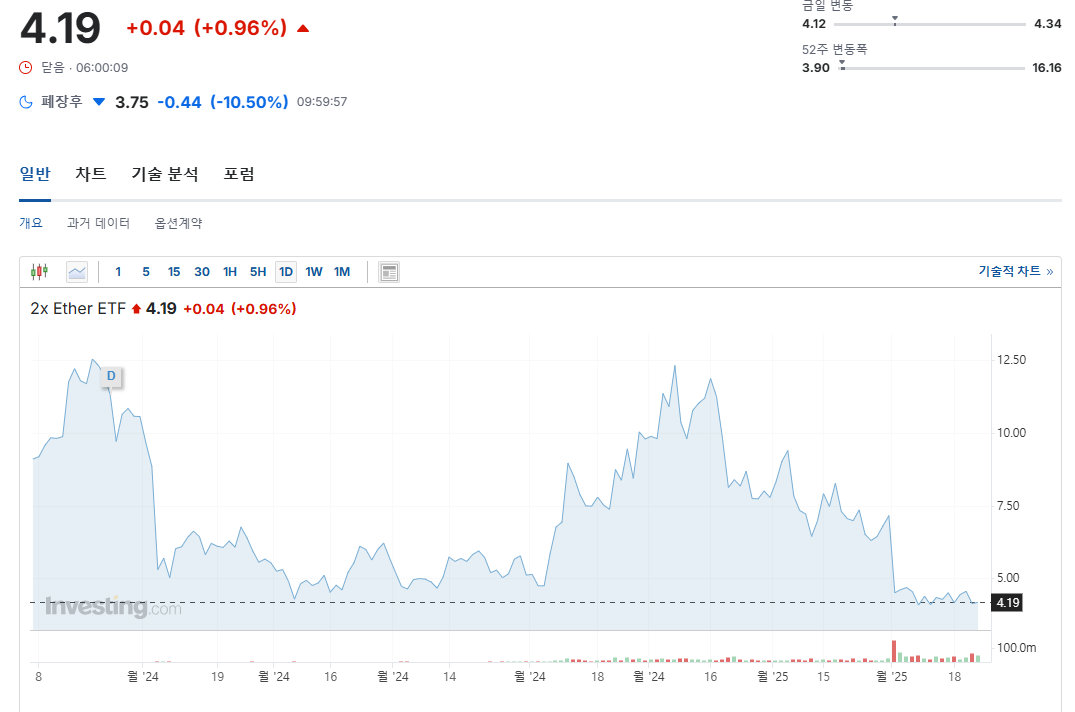Click the 2x Ether ETF chart title
Screen dimensions: 1075x712
click(78, 309)
